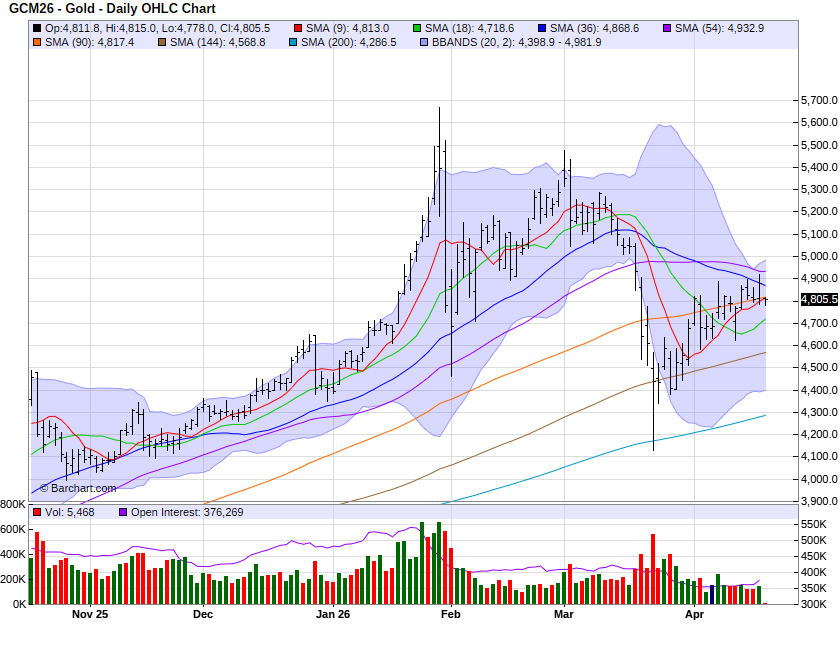The image size is (840, 645).
Task: Click the chart title GCM26 - Gold
Action: [x=59, y=8]
